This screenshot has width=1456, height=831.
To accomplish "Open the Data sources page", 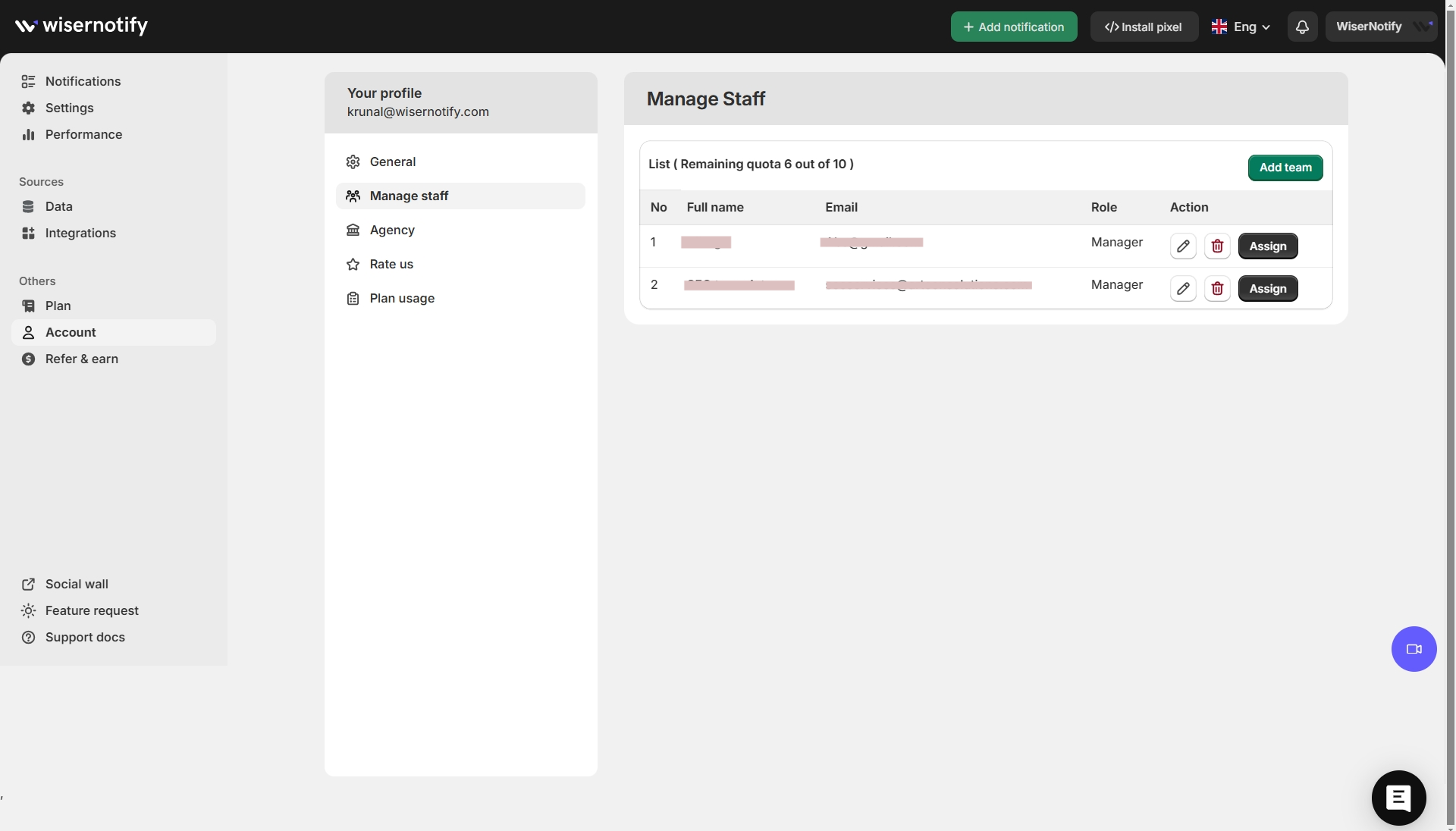I will coord(114,206).
